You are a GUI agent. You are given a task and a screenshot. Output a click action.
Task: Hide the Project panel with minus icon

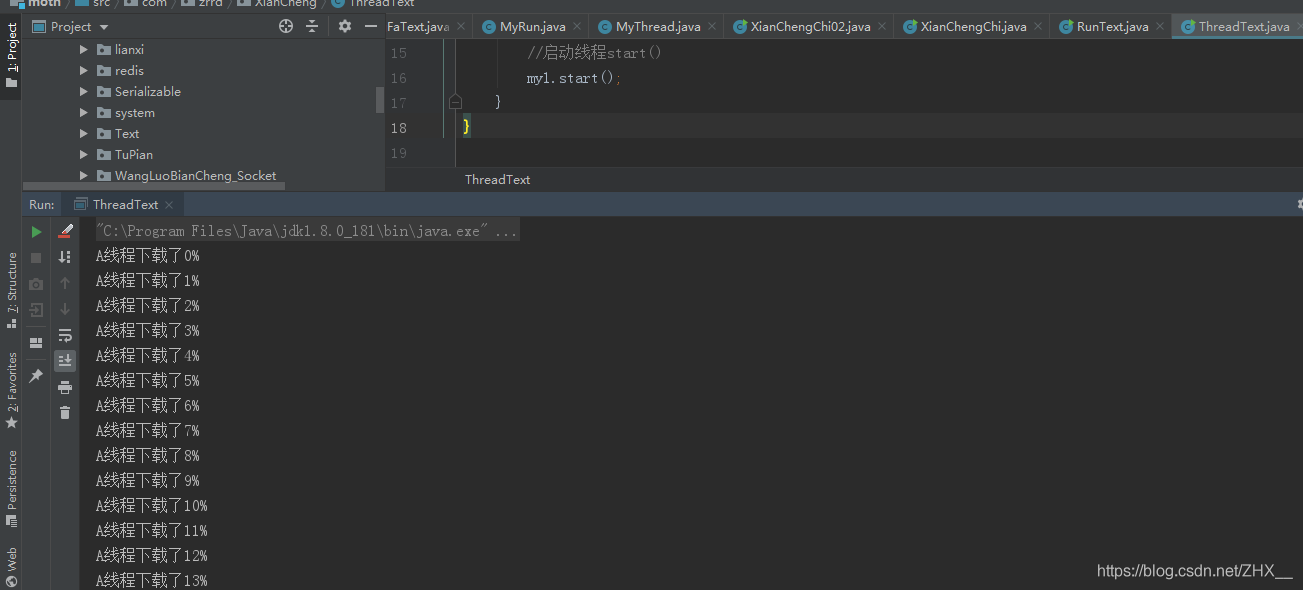[370, 26]
